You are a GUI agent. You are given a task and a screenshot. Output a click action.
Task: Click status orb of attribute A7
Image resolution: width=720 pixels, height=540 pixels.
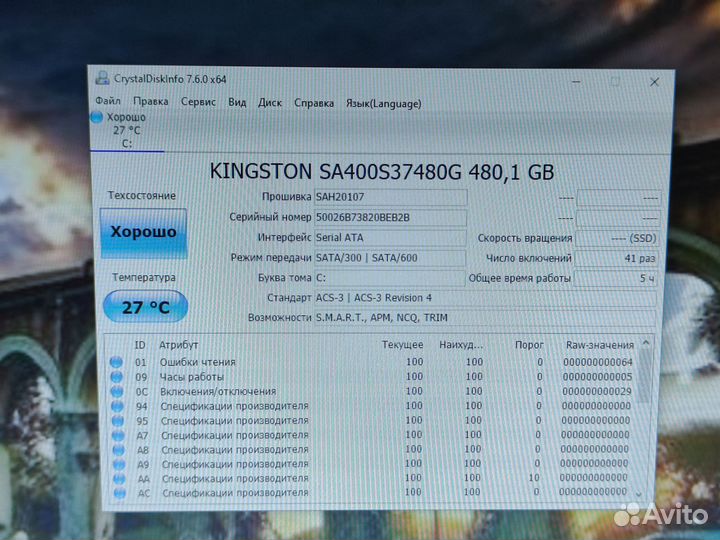coord(118,435)
